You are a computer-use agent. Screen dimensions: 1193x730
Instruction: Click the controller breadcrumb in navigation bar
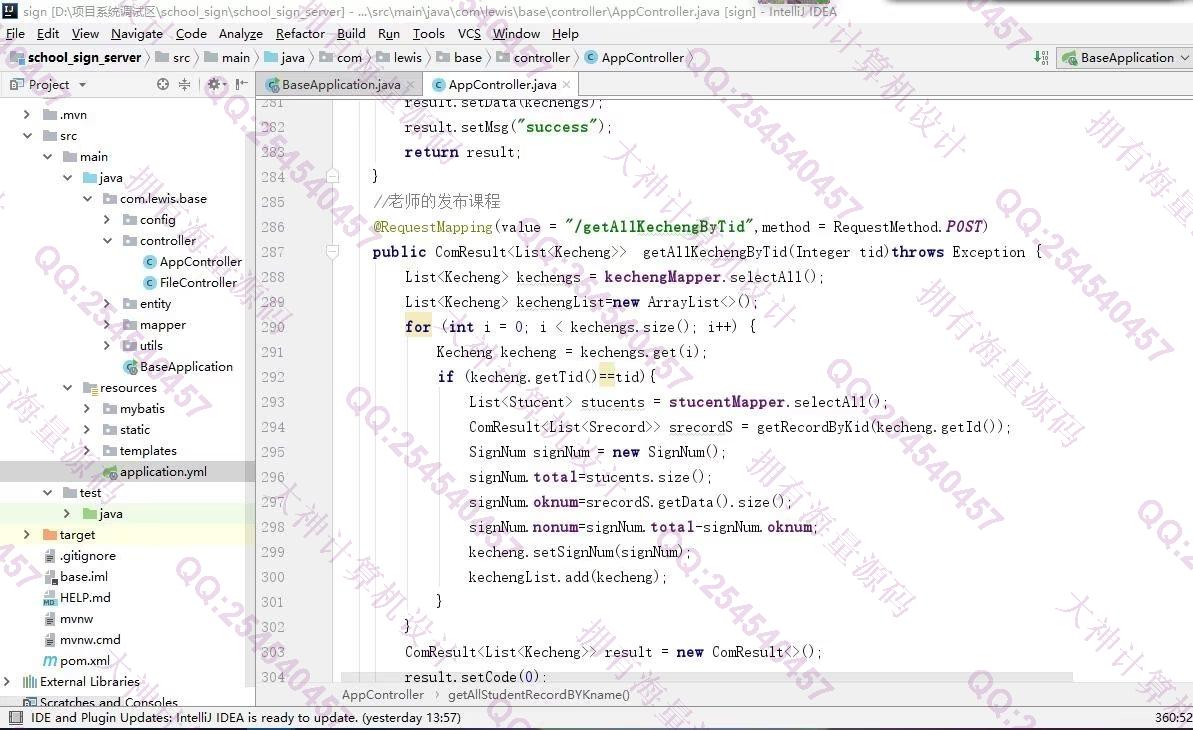[x=533, y=58]
